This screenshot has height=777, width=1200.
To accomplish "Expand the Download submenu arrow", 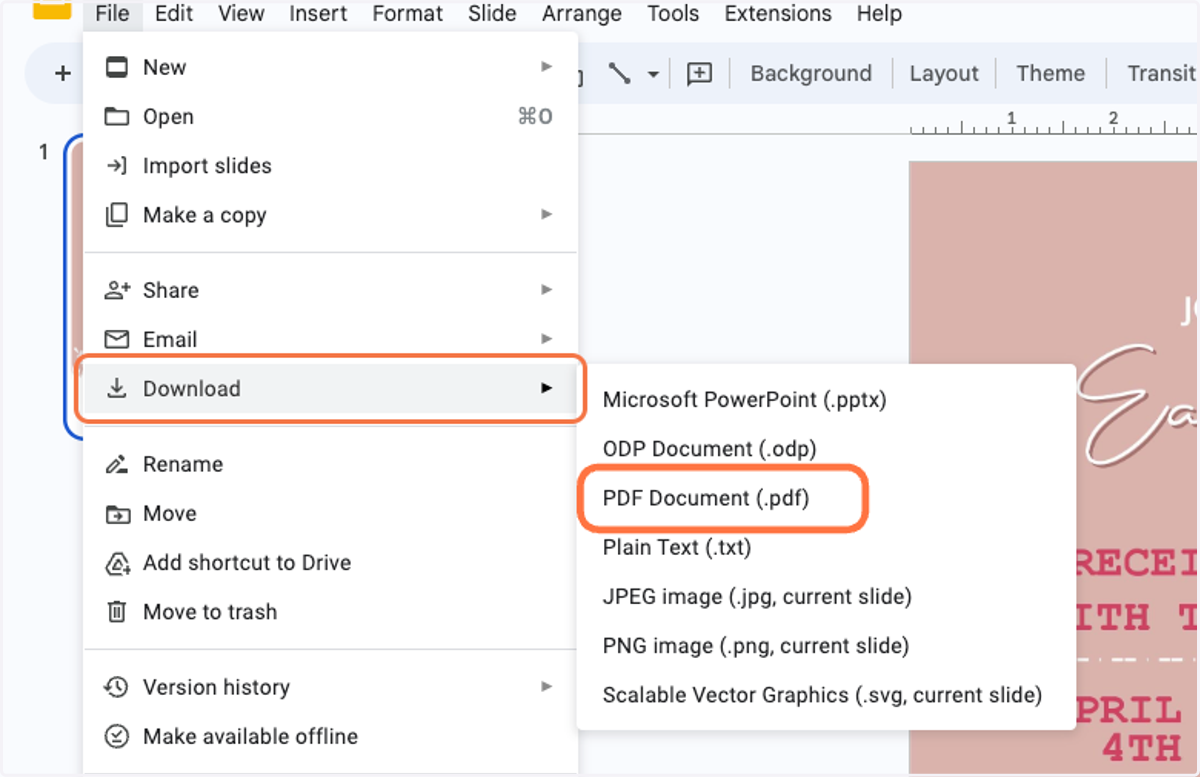I will [546, 388].
